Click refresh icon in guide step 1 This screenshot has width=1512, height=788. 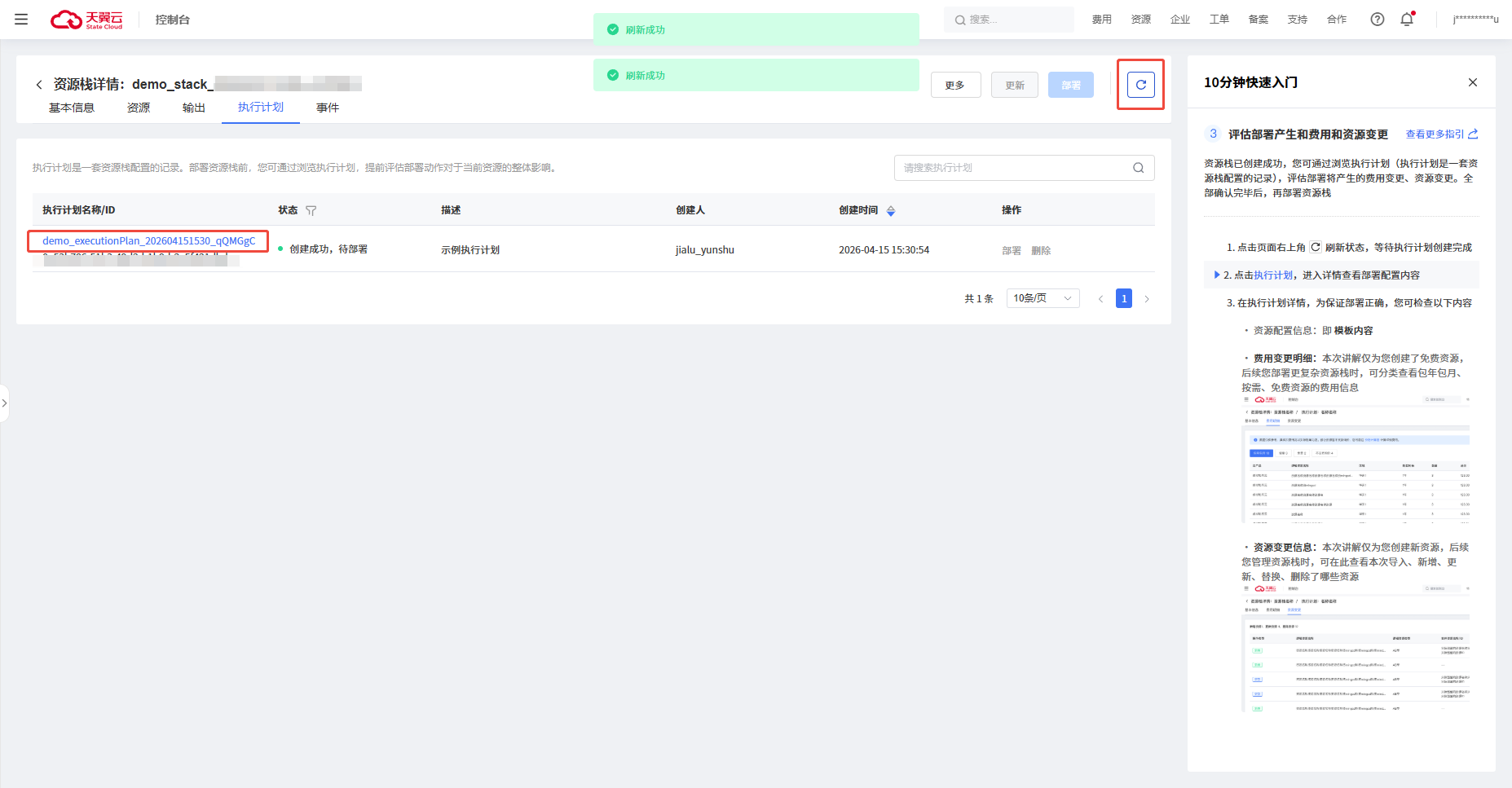click(1316, 247)
